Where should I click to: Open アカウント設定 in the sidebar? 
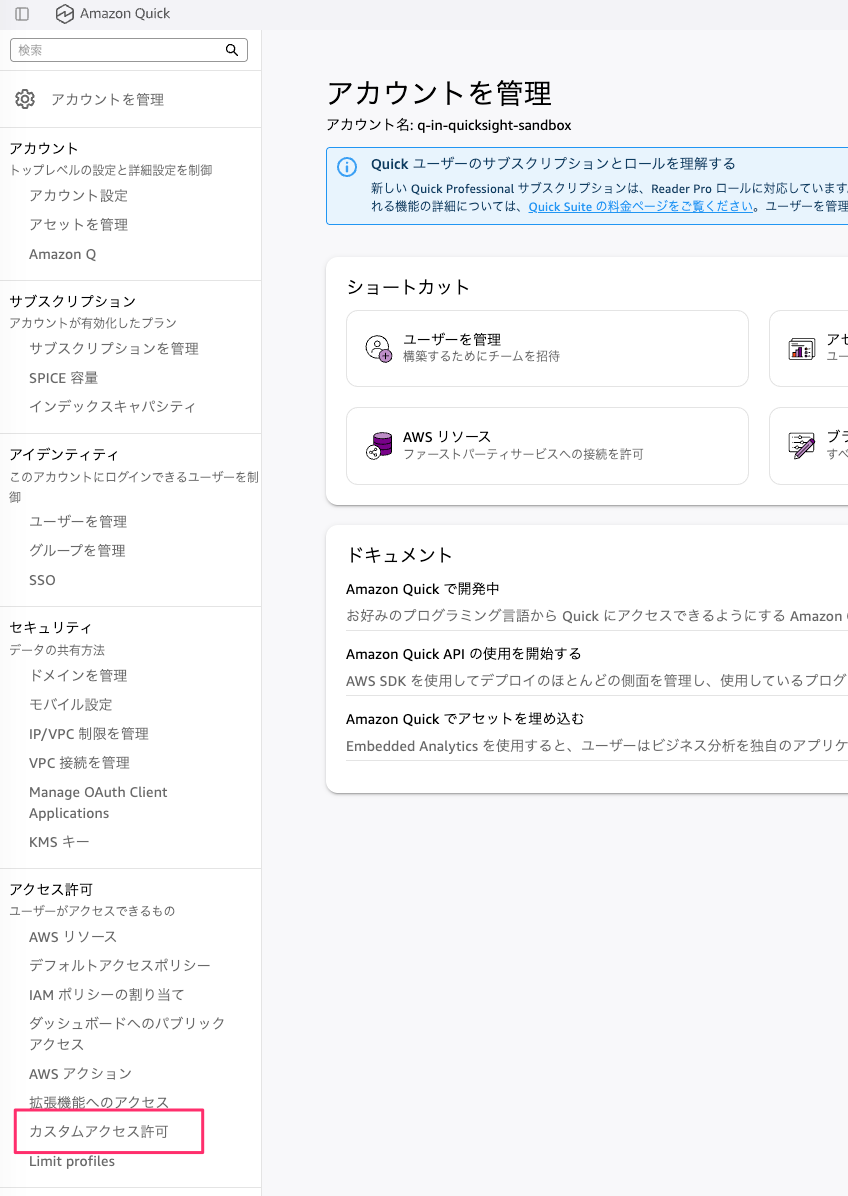tap(79, 196)
